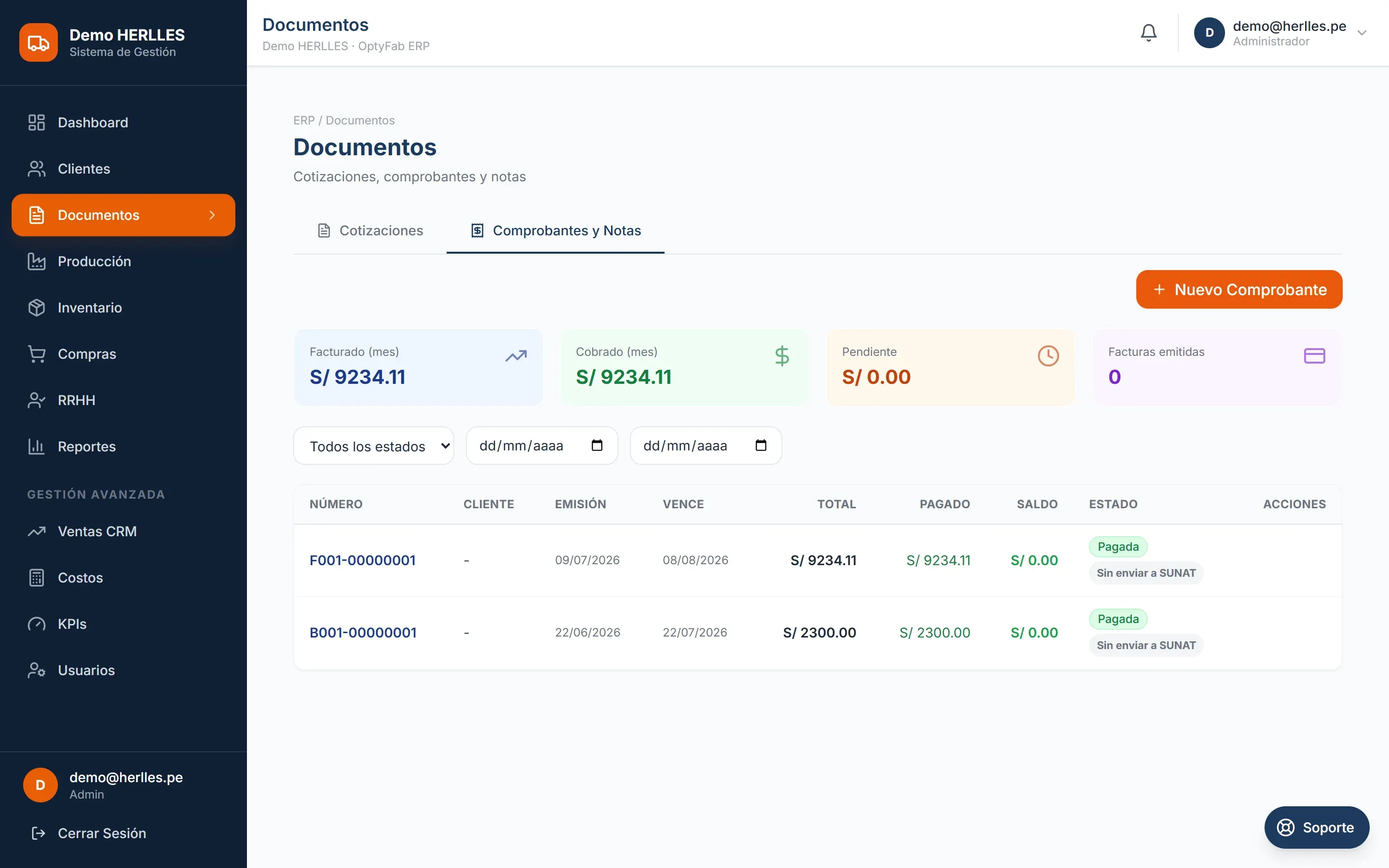Click the Nuevo Comprobante button
Screen dimensions: 1389x868
tap(1239, 289)
